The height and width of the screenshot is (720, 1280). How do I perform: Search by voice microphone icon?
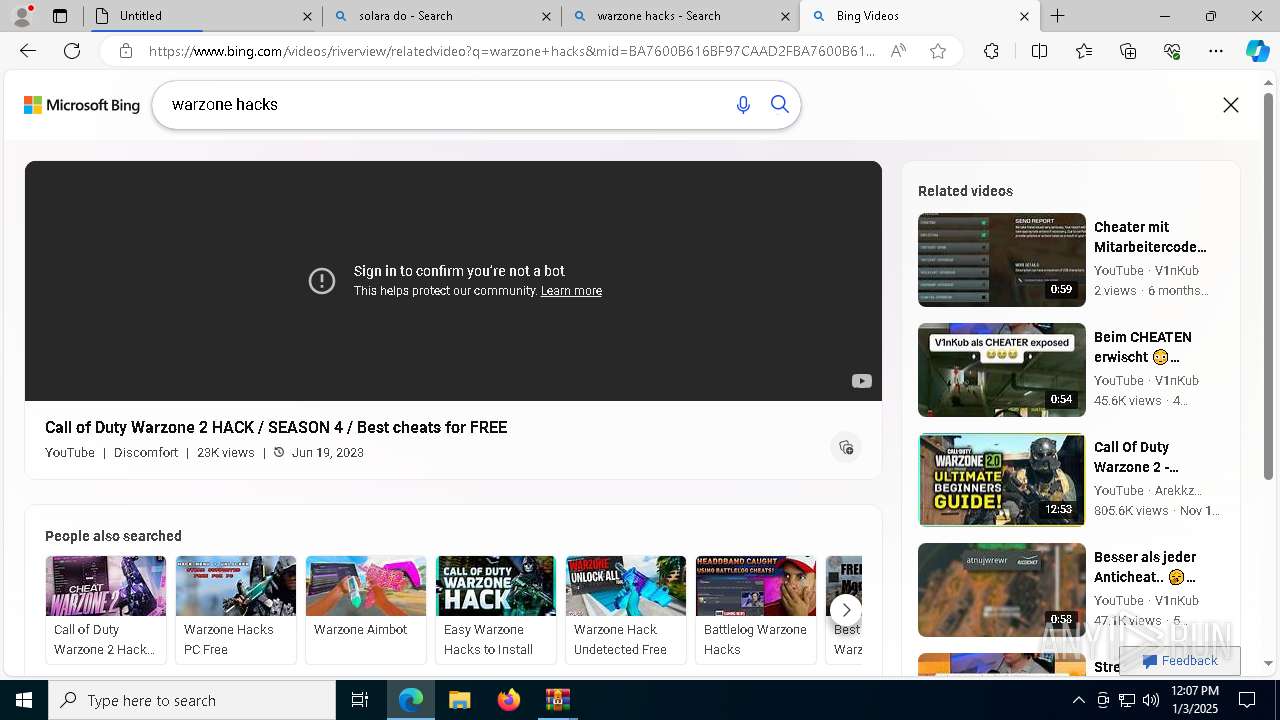point(743,105)
